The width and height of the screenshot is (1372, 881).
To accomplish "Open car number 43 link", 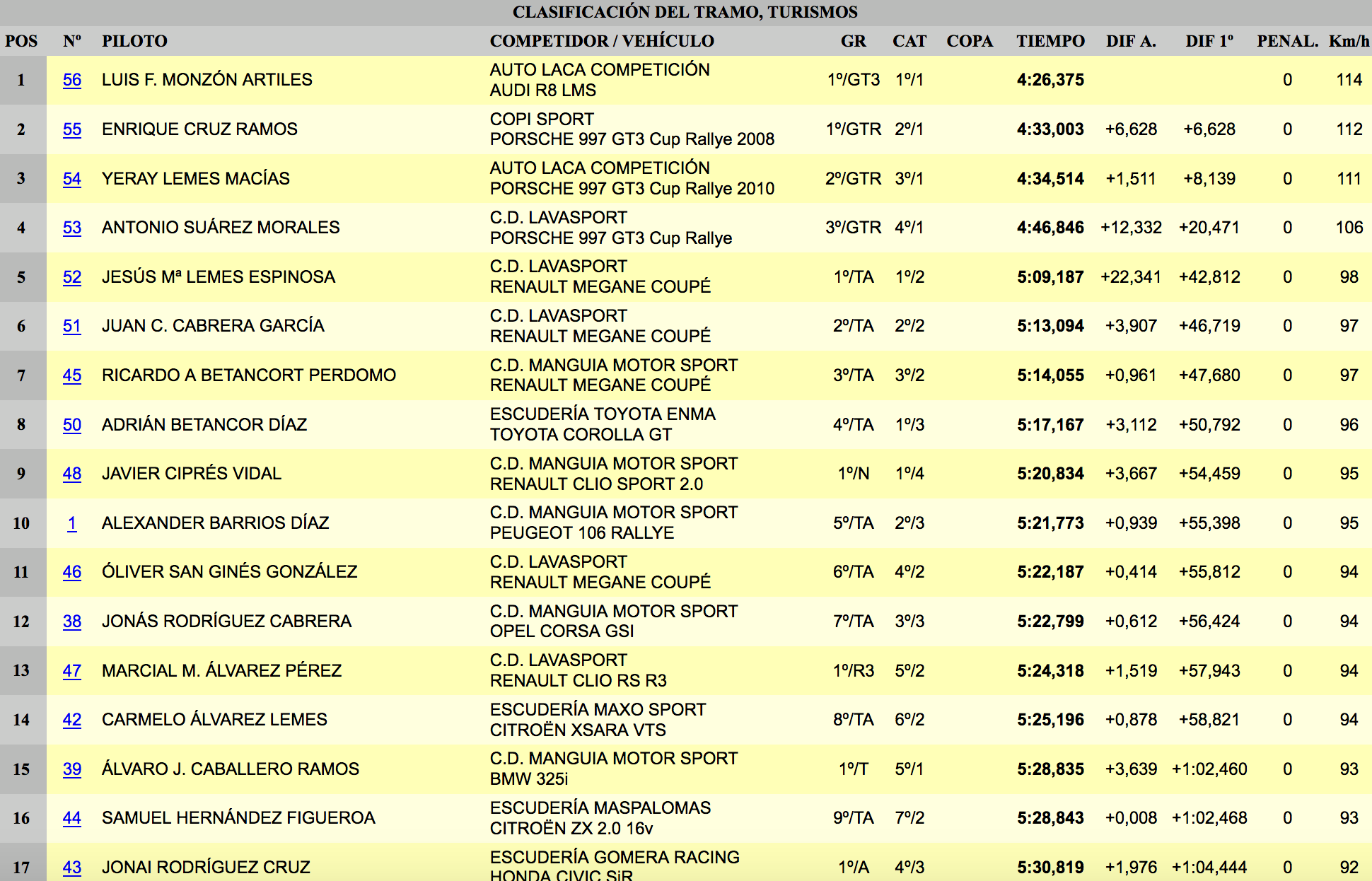I will (x=71, y=868).
